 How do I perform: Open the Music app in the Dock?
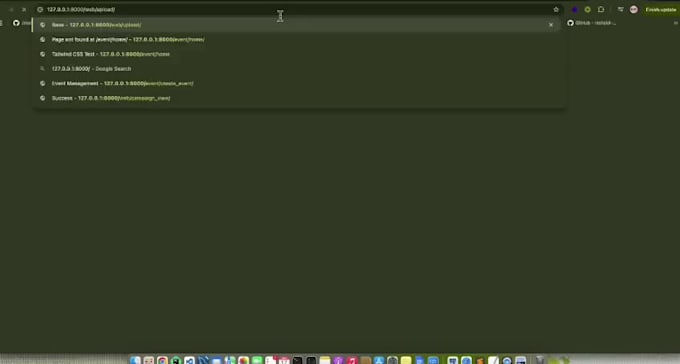352,360
